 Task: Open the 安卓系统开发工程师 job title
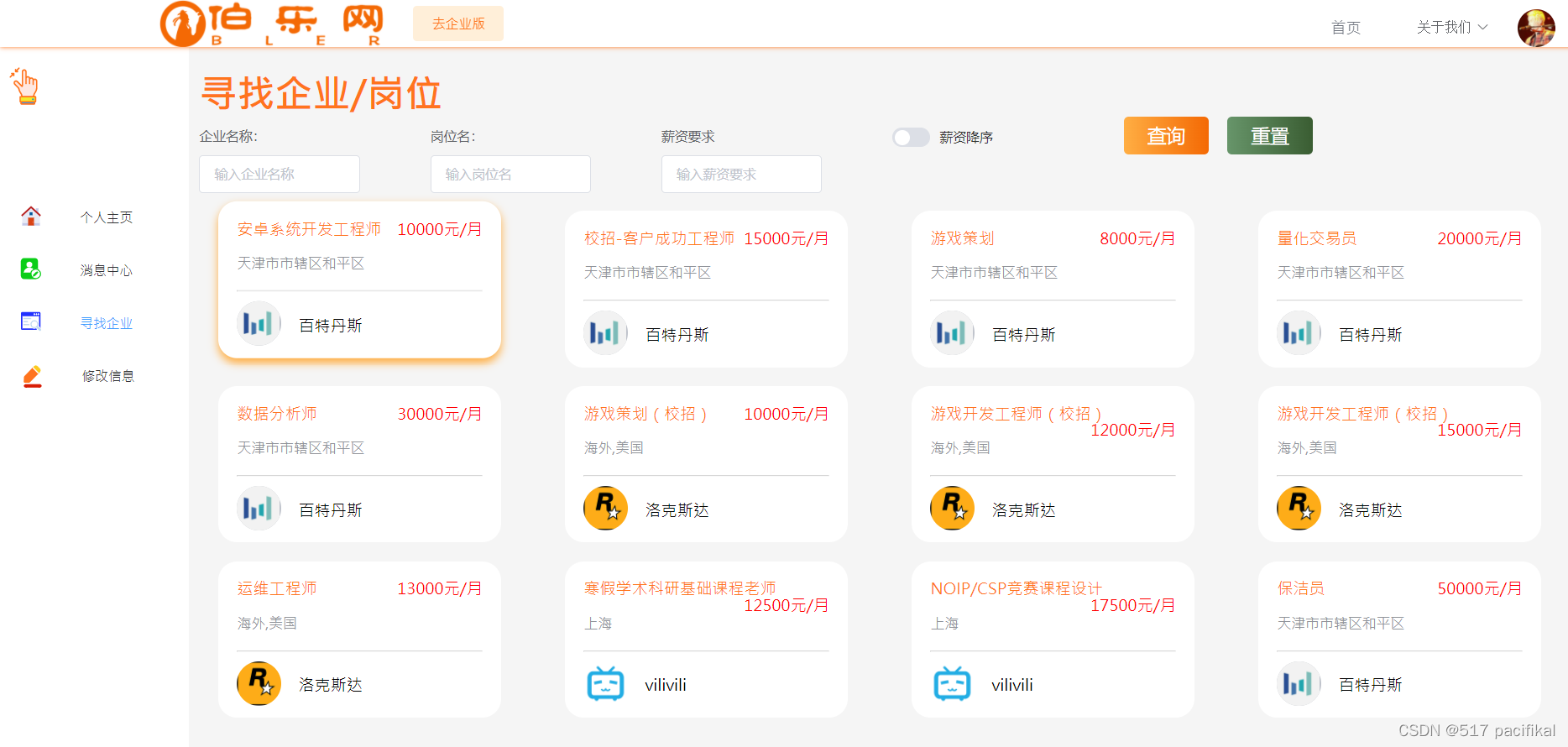[x=309, y=229]
